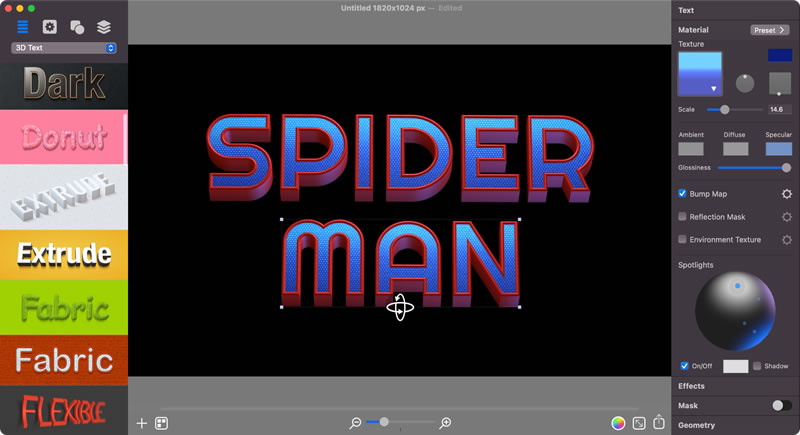800x435 pixels.
Task: Apply the white EXTRUDE text style
Action: 64,197
